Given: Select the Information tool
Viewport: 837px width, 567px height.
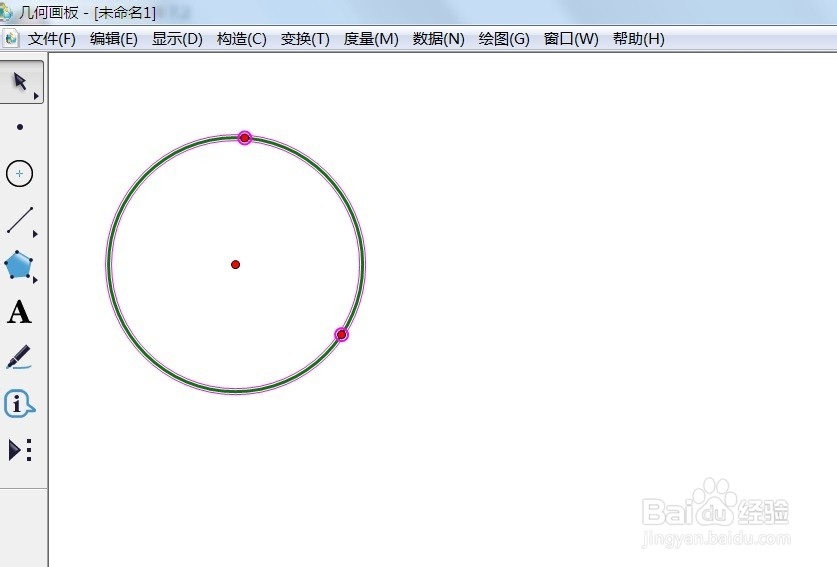Looking at the screenshot, I should [x=19, y=403].
